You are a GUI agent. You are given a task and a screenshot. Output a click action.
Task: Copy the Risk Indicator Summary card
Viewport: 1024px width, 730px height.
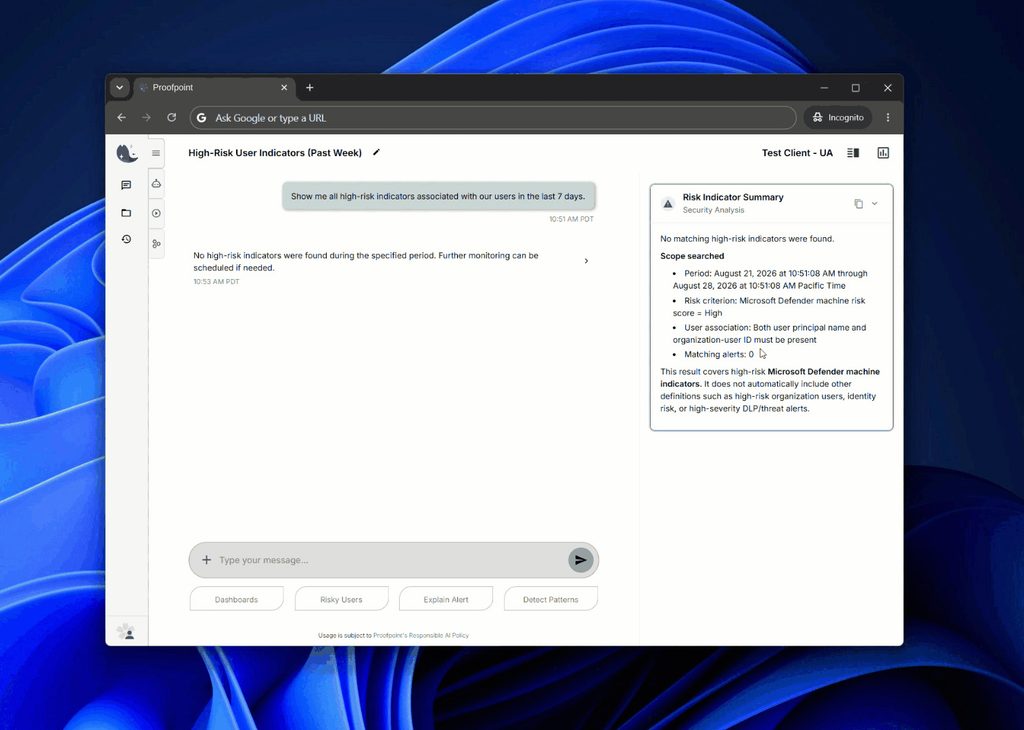pos(858,204)
